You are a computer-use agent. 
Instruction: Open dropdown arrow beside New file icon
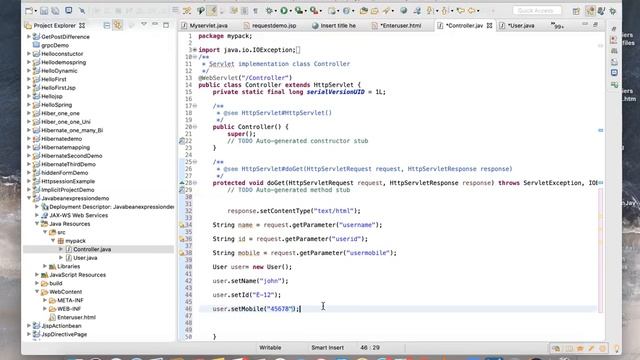(x=36, y=11)
